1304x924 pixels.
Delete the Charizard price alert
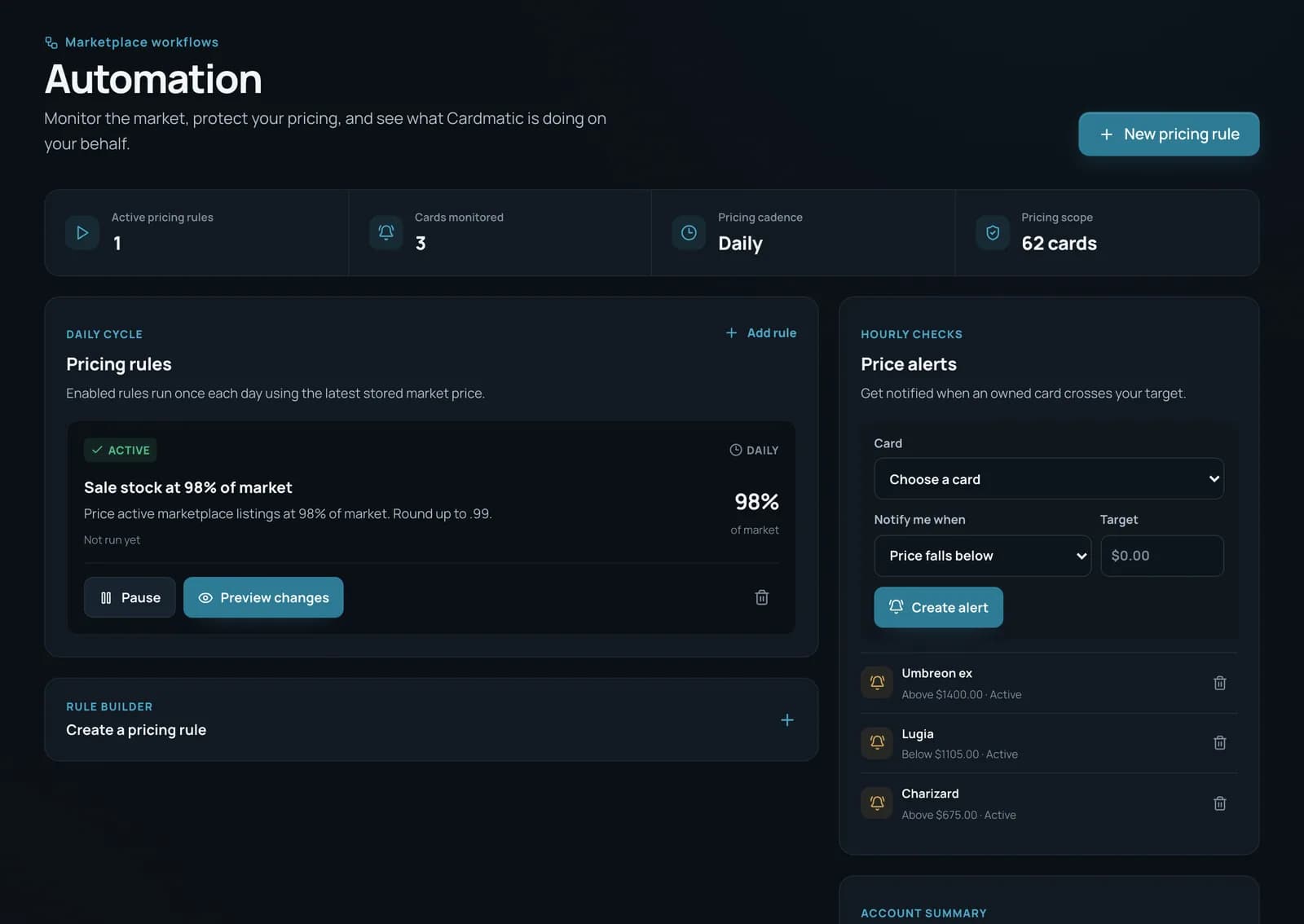1220,803
